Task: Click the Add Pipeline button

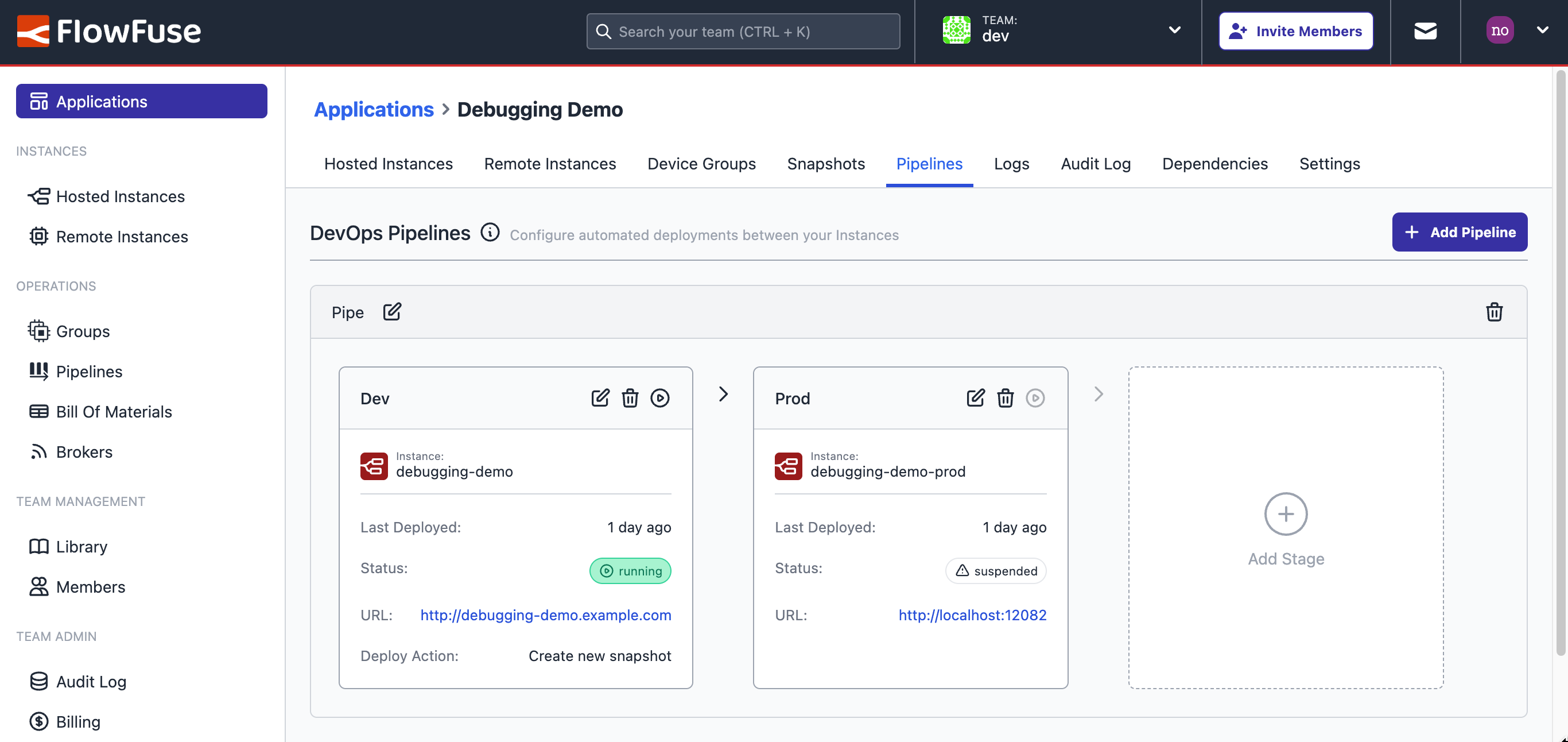Action: [1459, 232]
